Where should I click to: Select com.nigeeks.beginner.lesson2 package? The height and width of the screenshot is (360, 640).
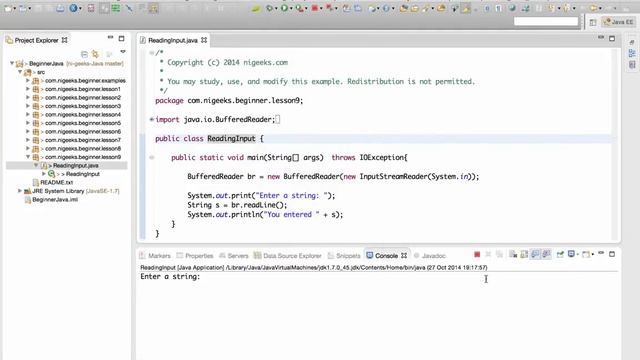(x=83, y=98)
